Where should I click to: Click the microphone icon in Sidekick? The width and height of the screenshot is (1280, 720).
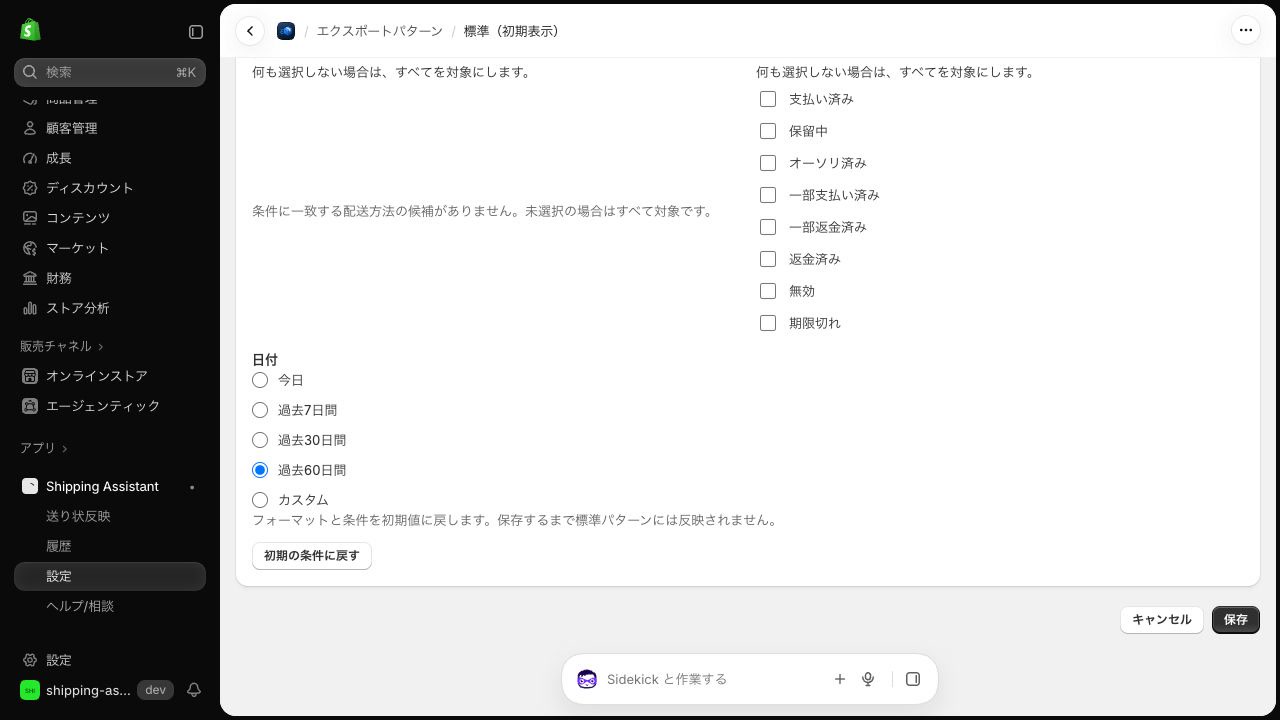point(868,679)
